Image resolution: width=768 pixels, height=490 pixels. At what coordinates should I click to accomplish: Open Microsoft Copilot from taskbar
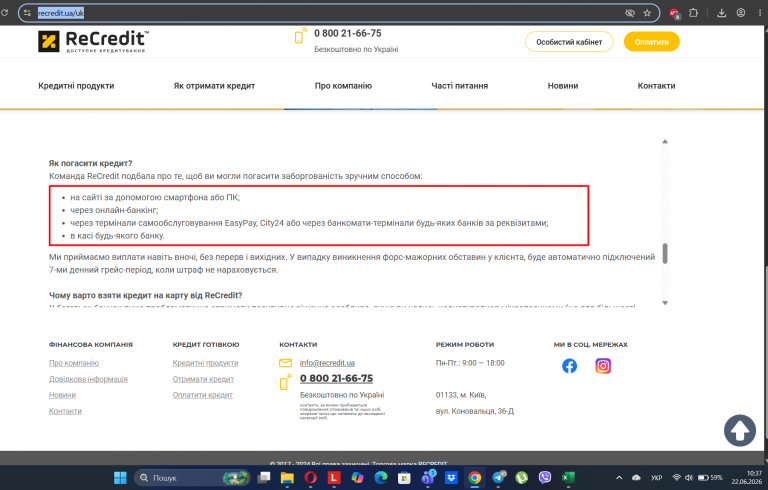(358, 478)
